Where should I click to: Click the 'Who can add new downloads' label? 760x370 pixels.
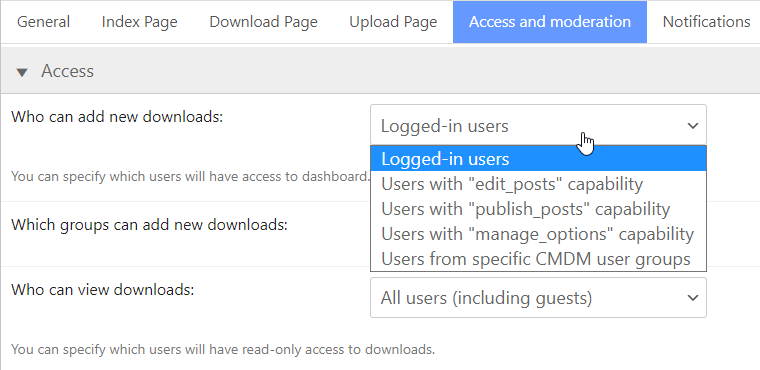click(117, 117)
